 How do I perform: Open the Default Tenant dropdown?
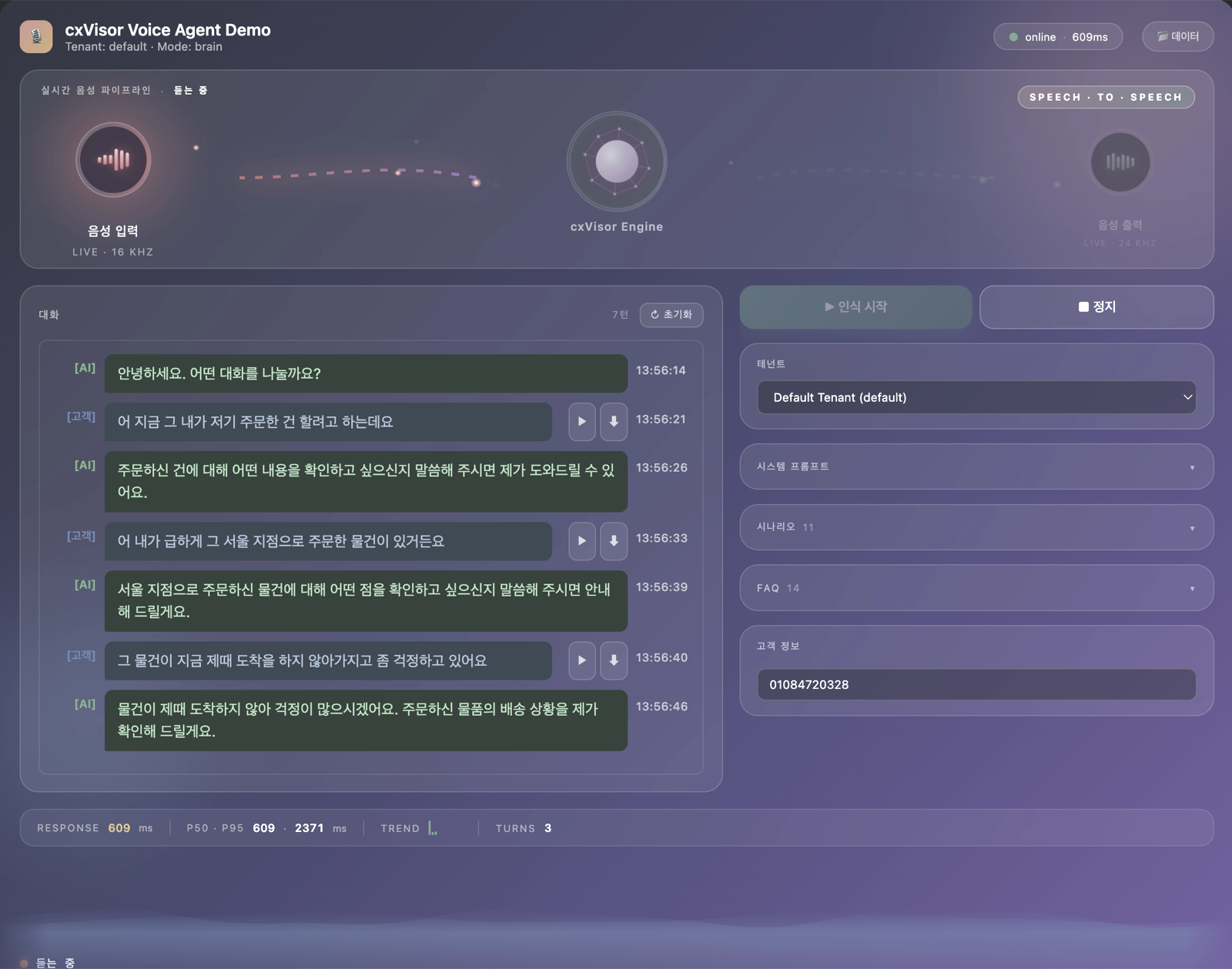pyautogui.click(x=976, y=397)
